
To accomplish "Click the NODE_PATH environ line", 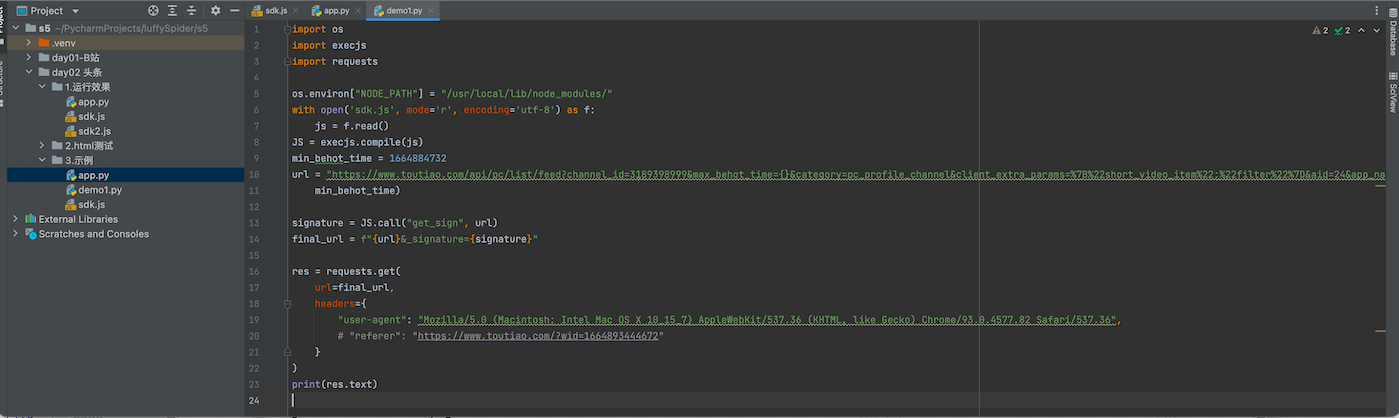I will point(452,94).
